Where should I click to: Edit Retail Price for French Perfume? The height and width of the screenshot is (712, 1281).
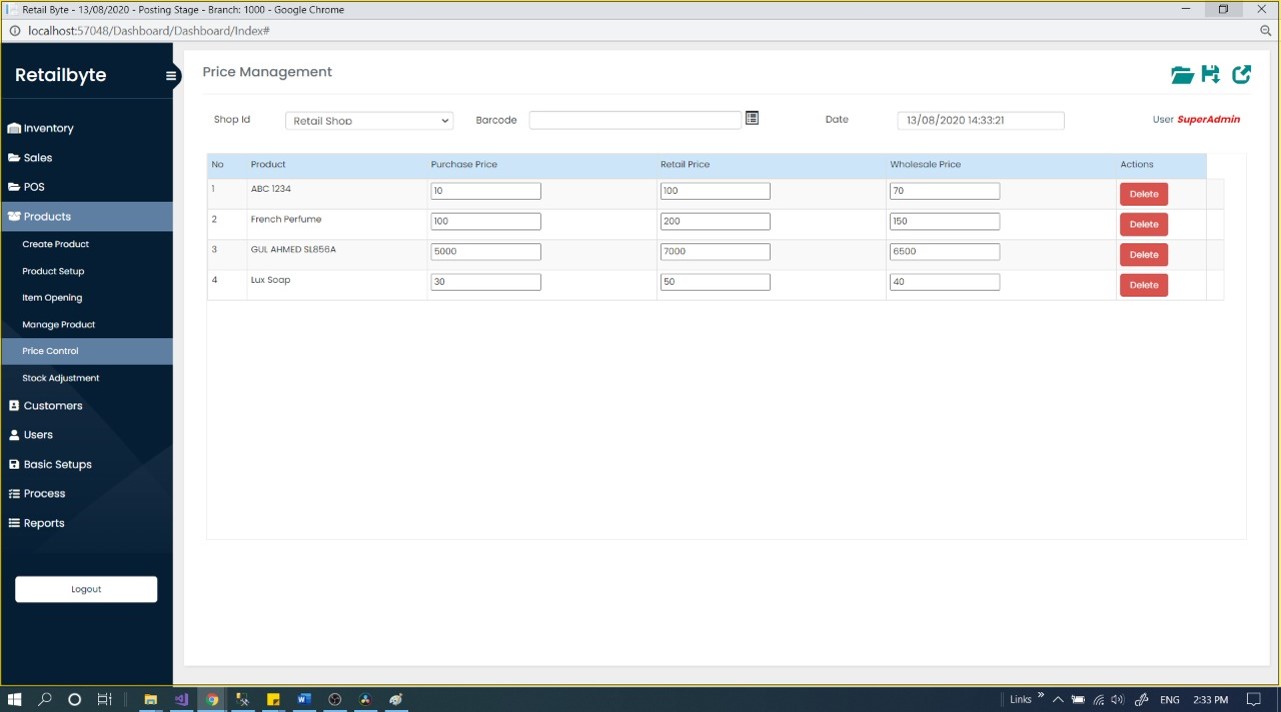tap(715, 221)
